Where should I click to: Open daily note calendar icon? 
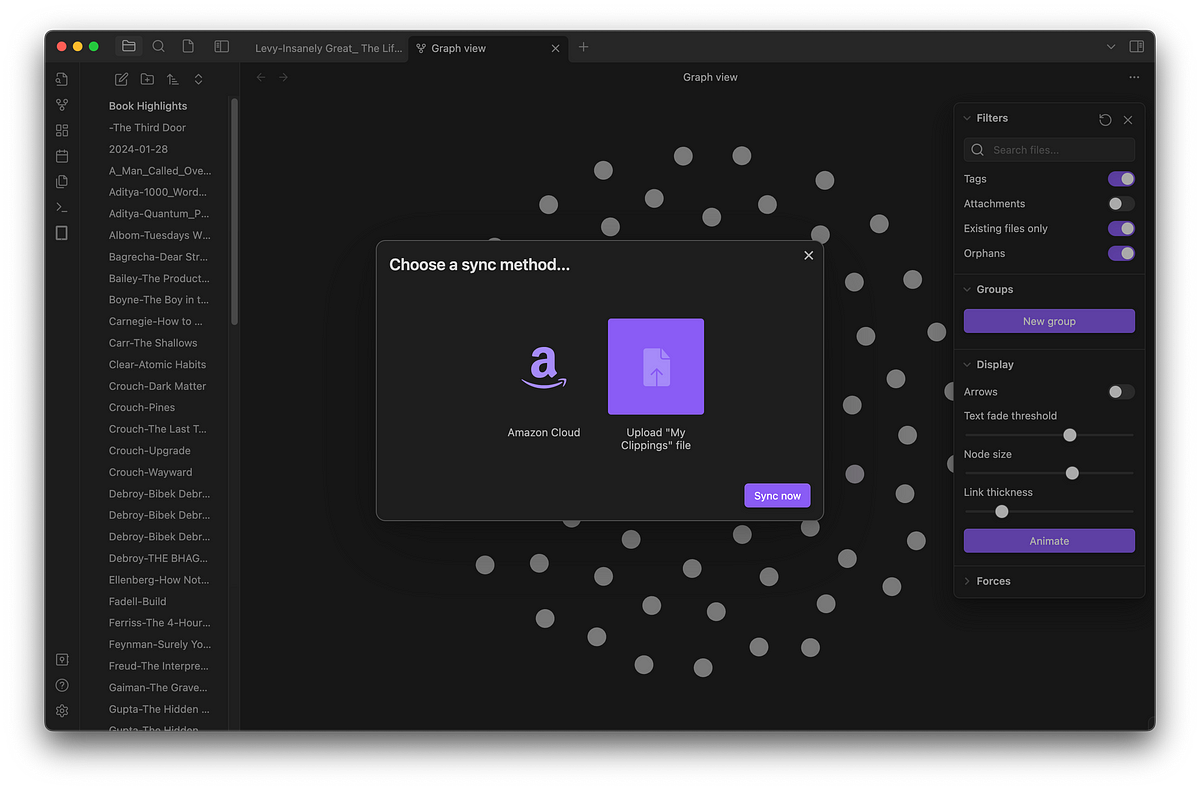point(62,156)
